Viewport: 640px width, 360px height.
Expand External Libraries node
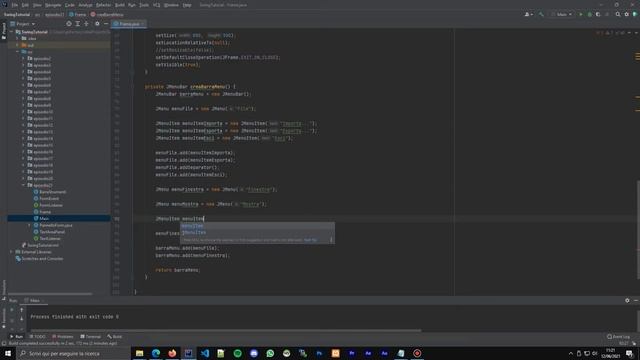pos(11,252)
